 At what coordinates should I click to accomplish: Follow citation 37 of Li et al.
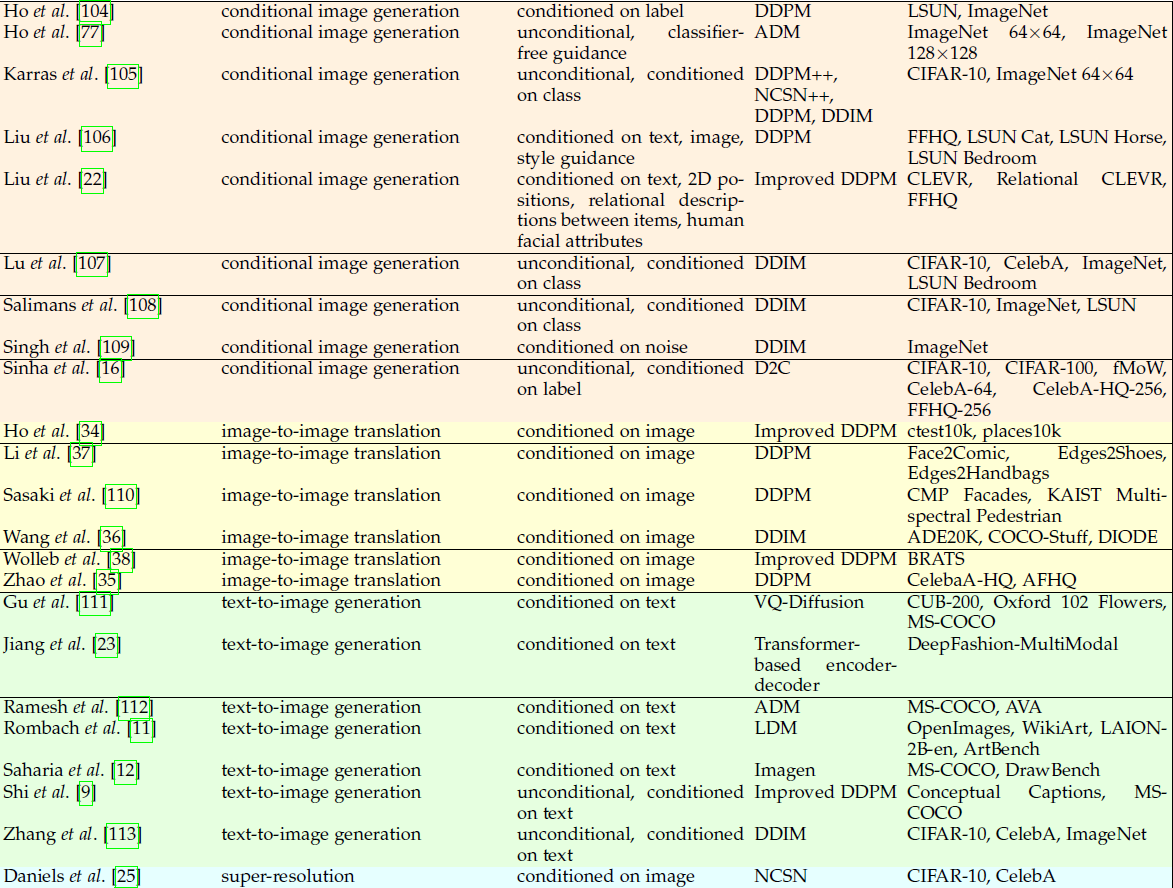(82, 453)
